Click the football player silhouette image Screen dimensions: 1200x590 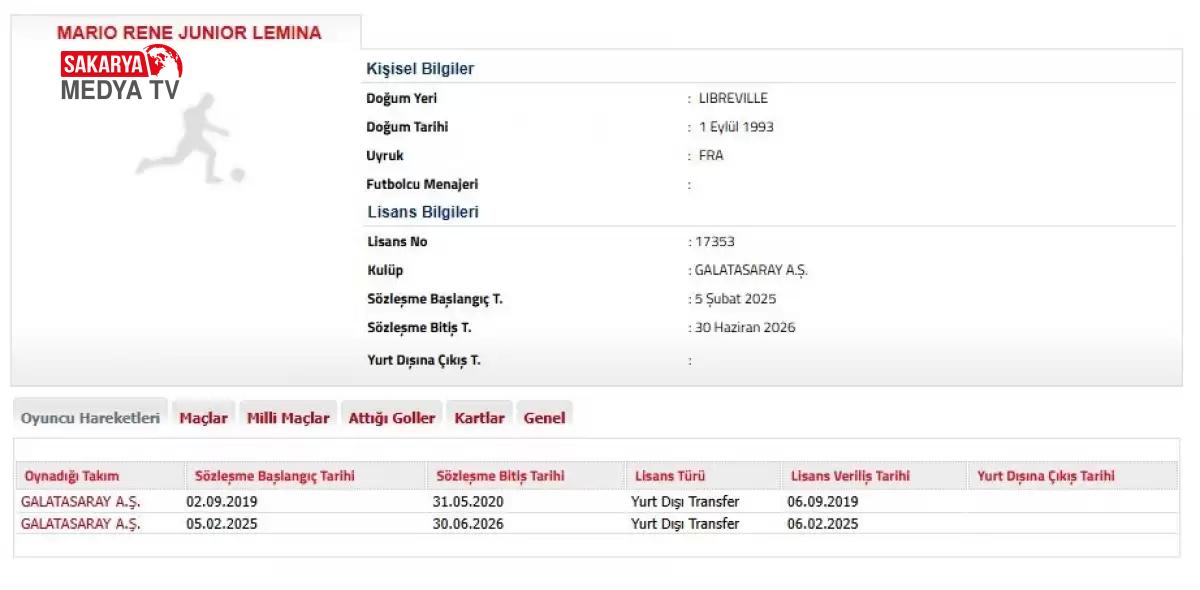pyautogui.click(x=190, y=140)
